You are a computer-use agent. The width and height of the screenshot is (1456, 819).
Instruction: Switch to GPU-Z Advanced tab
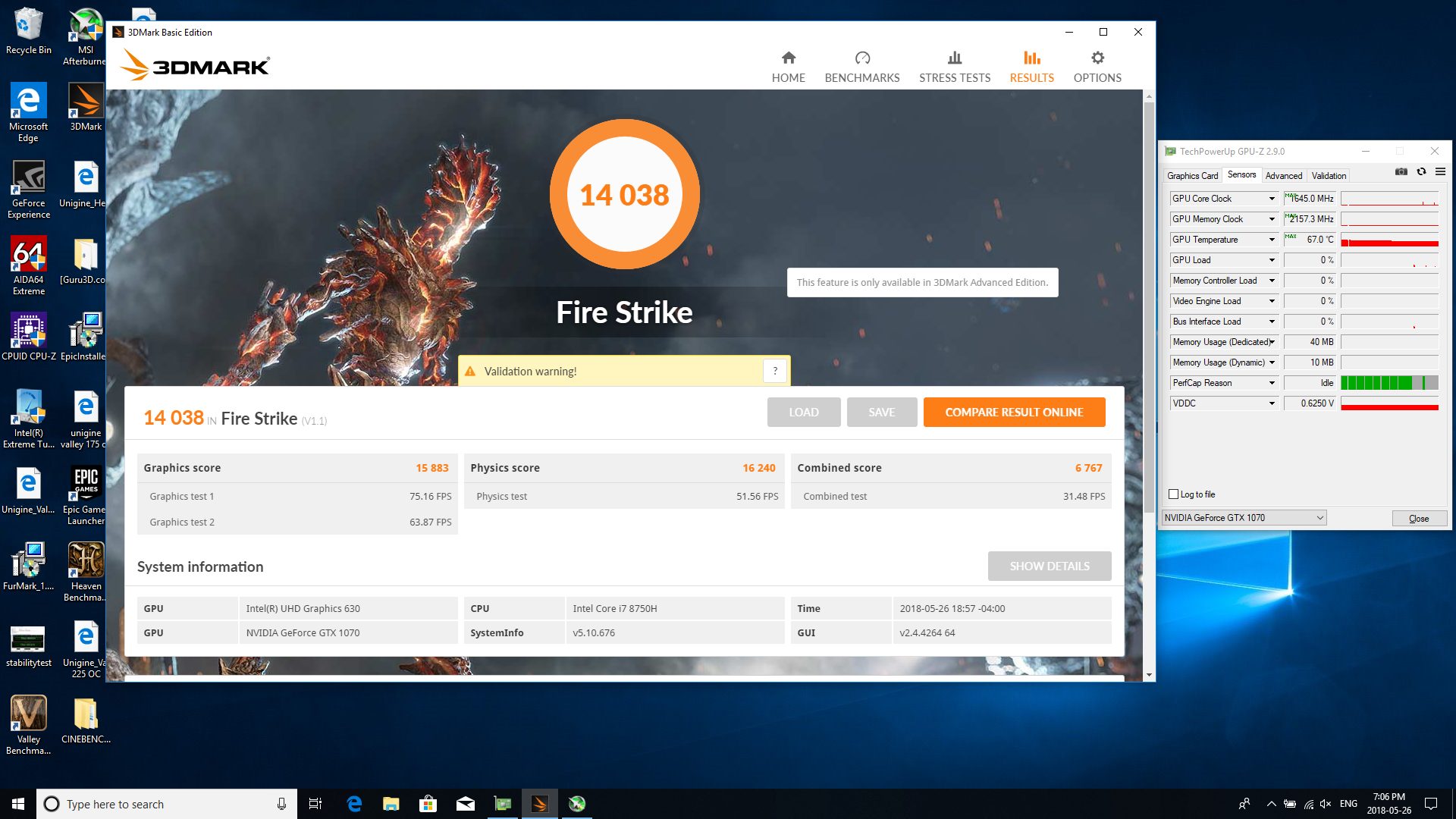(1283, 176)
